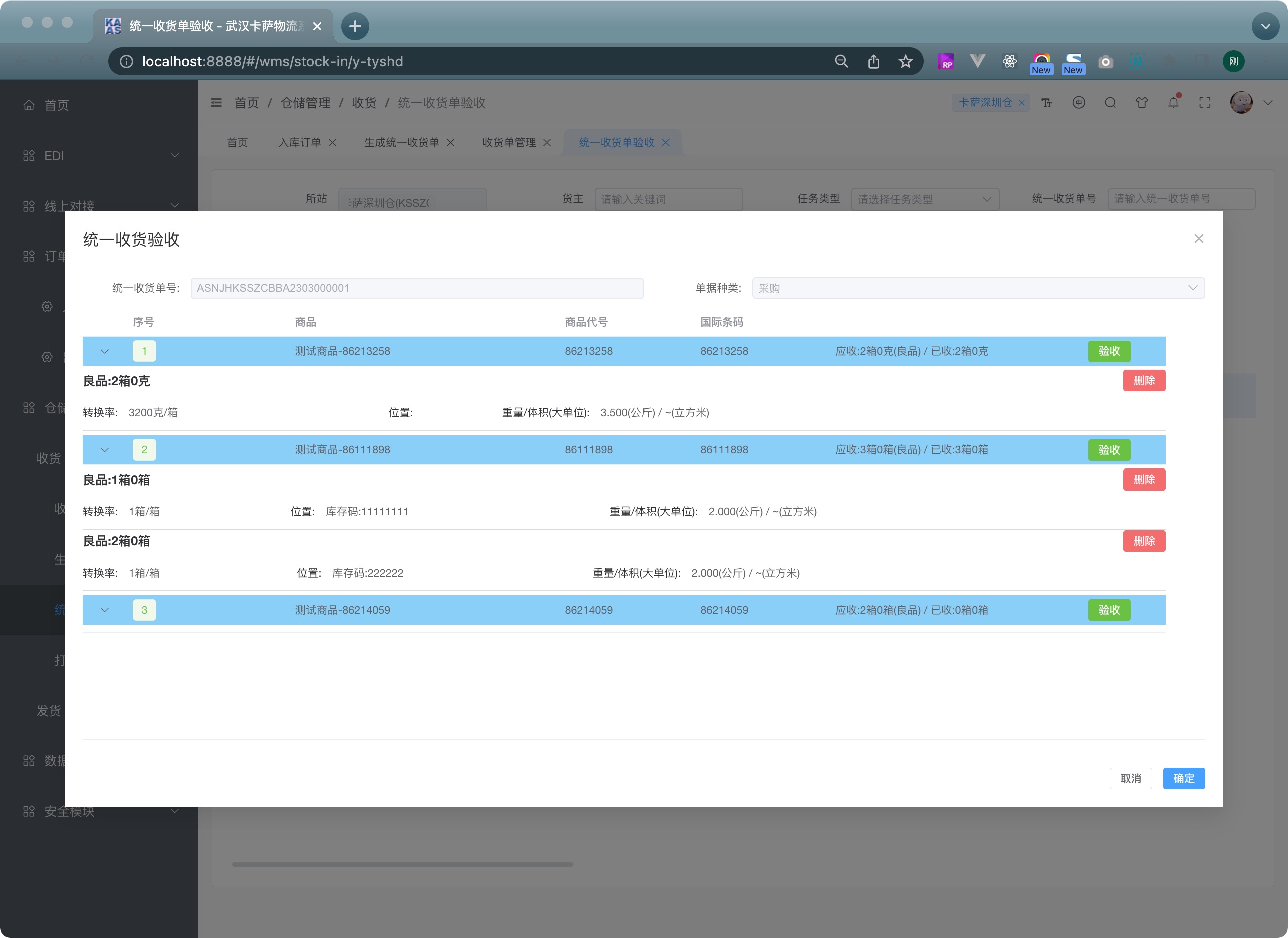Expand row 3 测试商品-86214059 details

(x=105, y=610)
